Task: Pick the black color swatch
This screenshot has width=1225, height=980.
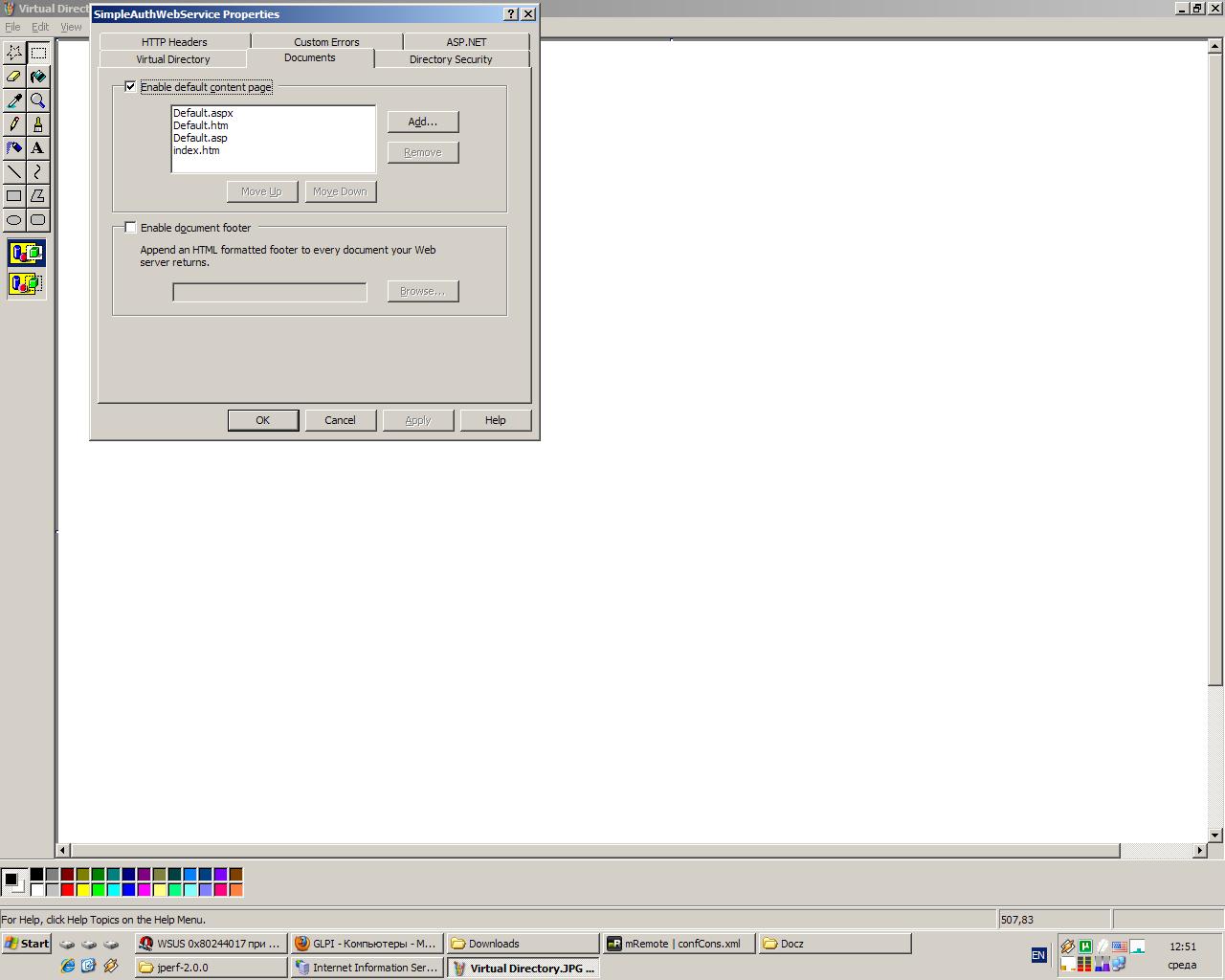Action: click(x=36, y=874)
